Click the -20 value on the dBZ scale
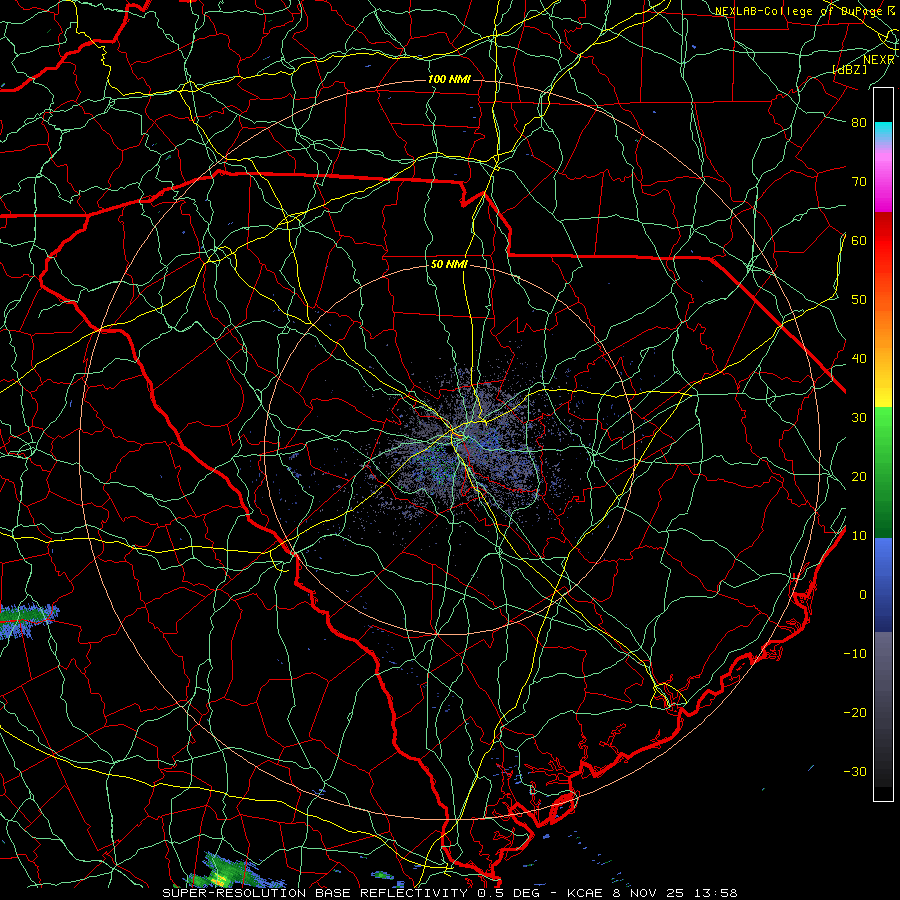Image resolution: width=900 pixels, height=900 pixels. [x=855, y=713]
